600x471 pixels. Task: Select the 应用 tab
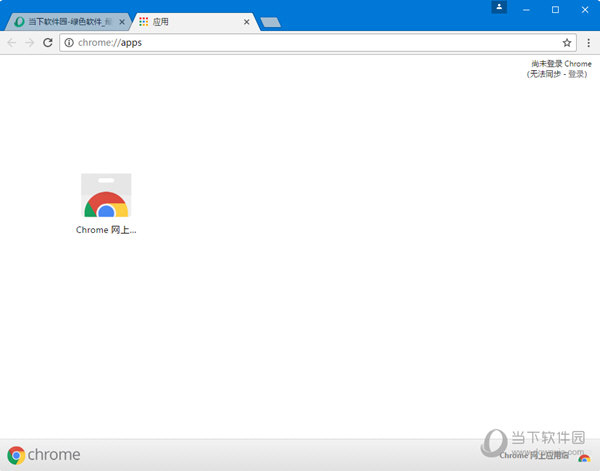190,21
